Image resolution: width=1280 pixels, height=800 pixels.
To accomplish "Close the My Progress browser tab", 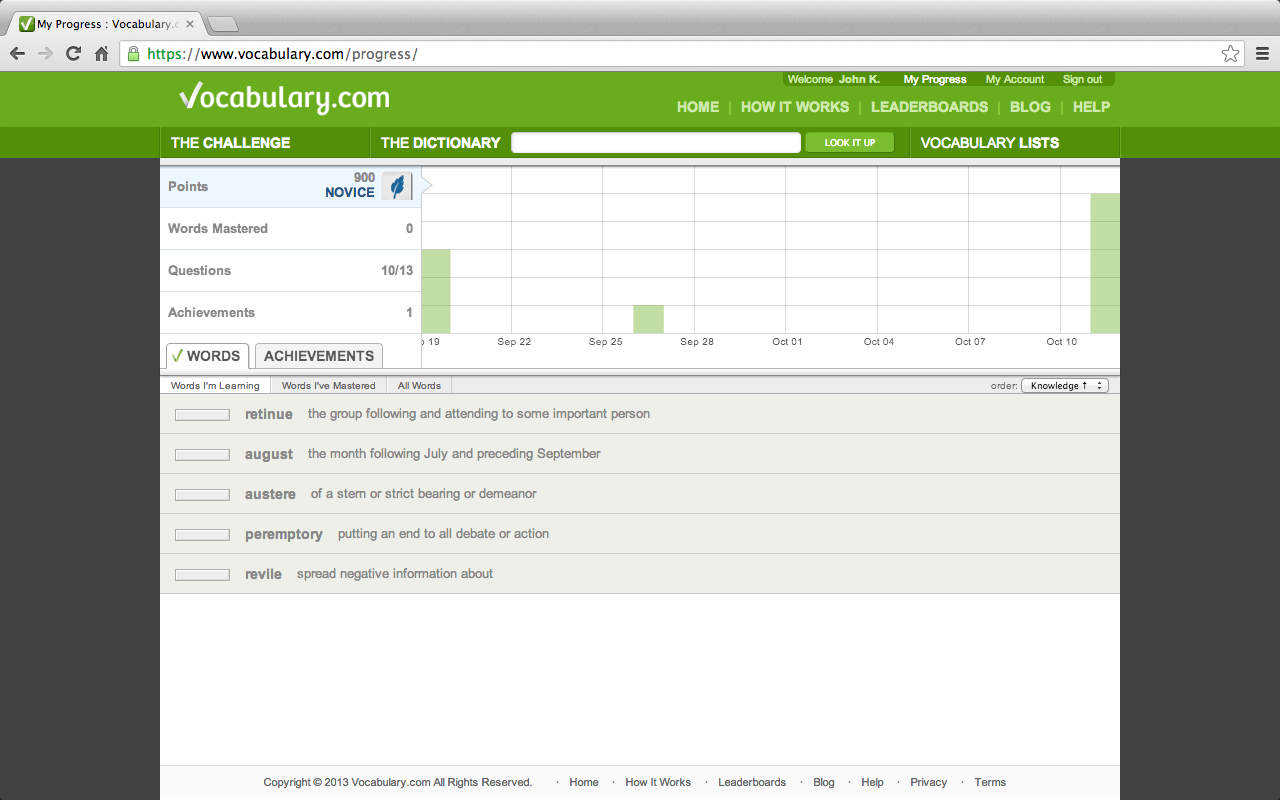I will point(190,24).
